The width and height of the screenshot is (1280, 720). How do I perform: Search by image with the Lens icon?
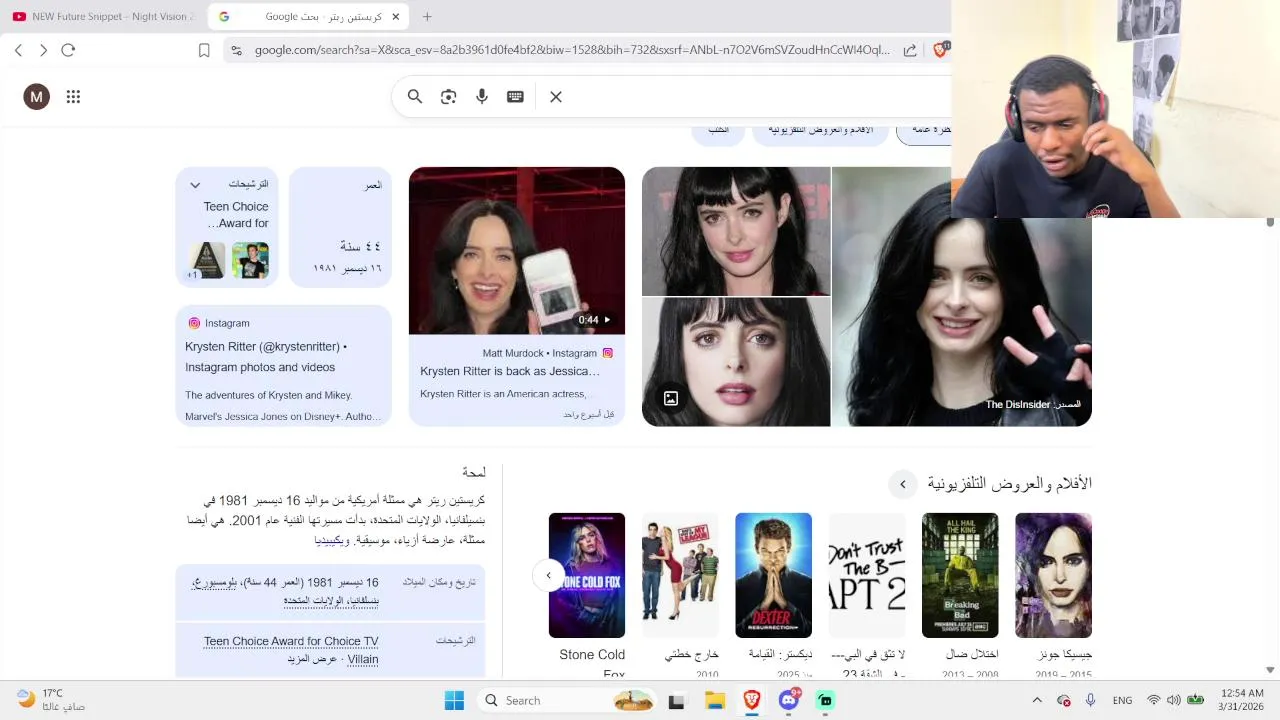(448, 97)
